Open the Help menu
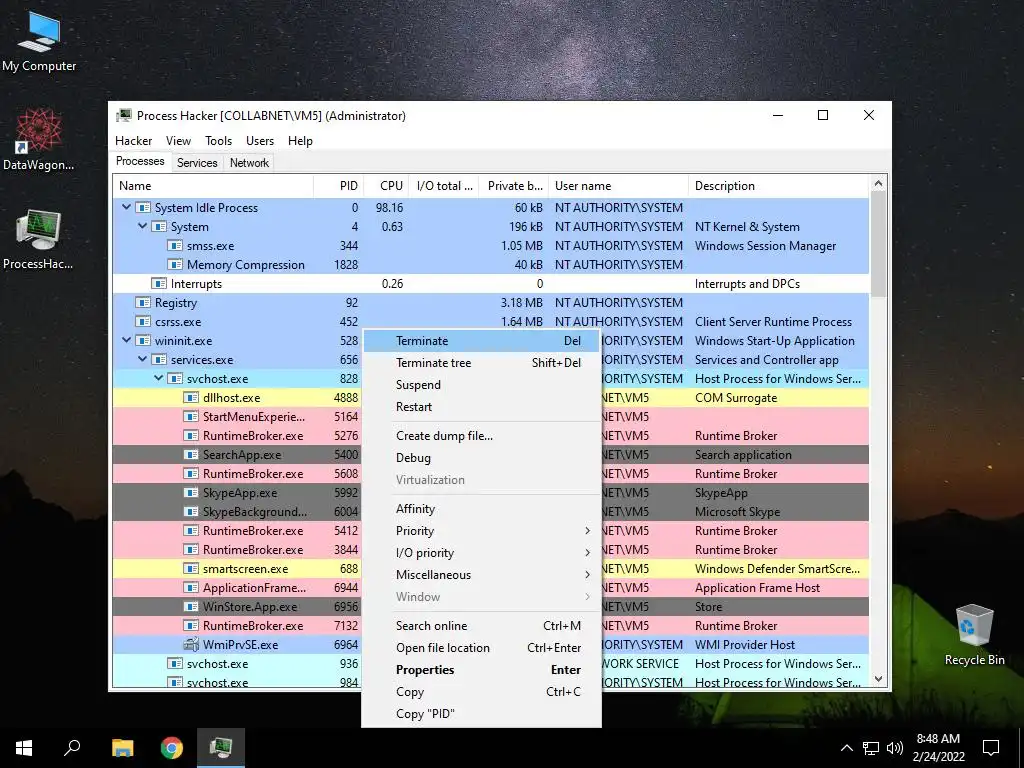 300,141
